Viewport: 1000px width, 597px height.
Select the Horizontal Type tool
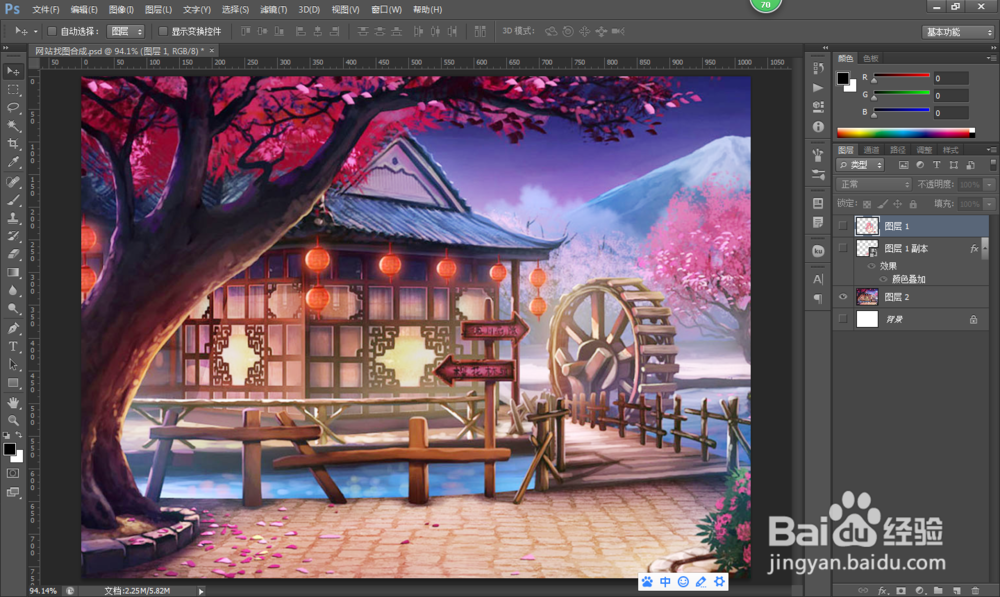tap(13, 346)
